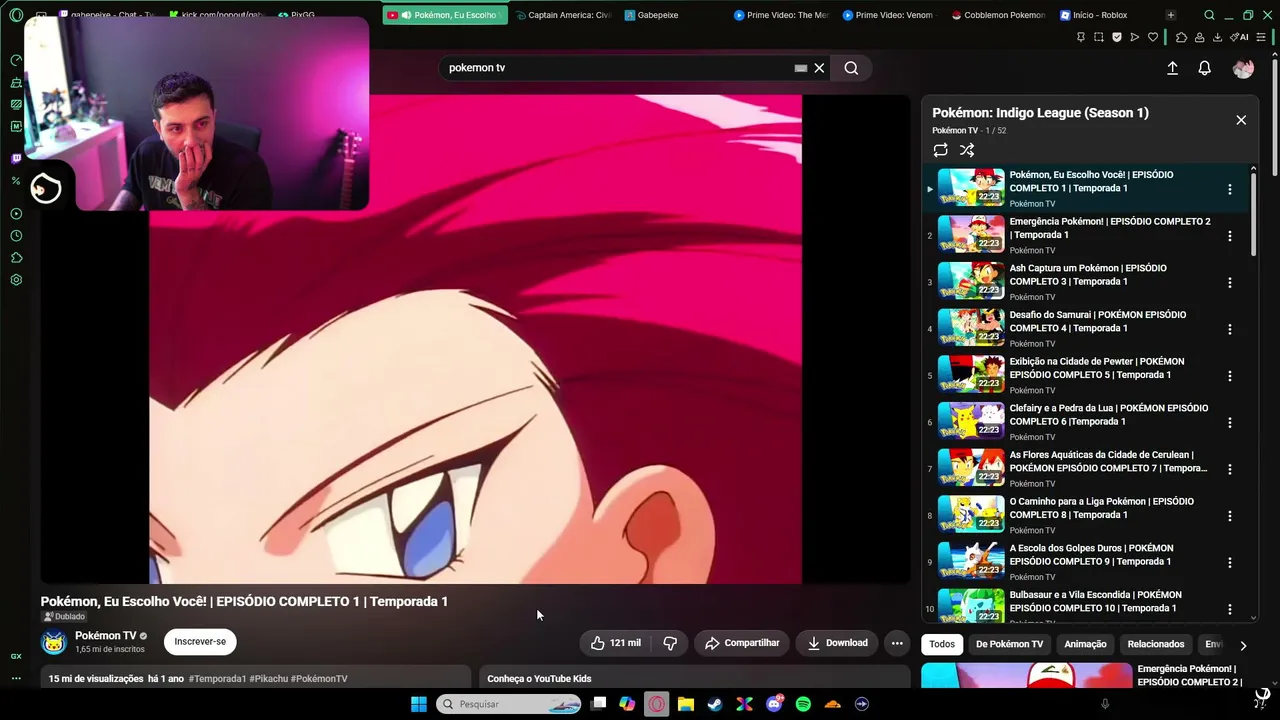Open YouTube notifications bell

(1205, 68)
